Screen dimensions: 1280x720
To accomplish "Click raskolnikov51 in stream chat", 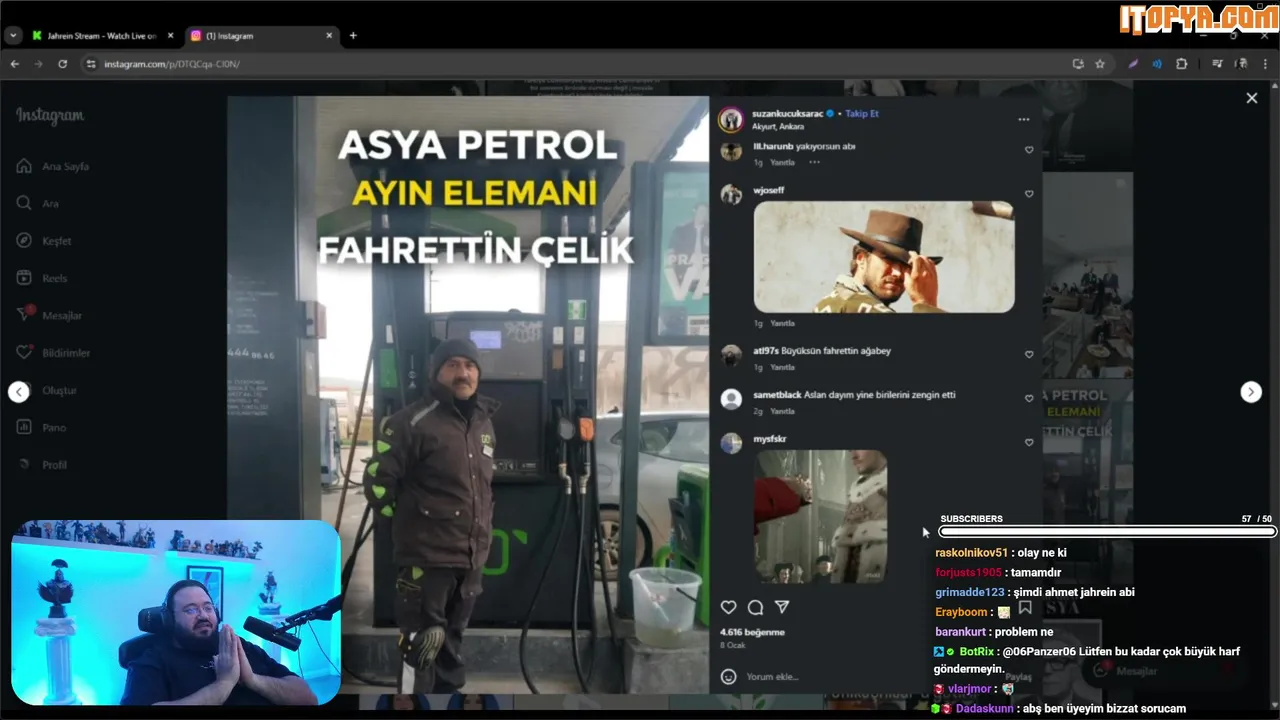I will pyautogui.click(x=971, y=553).
